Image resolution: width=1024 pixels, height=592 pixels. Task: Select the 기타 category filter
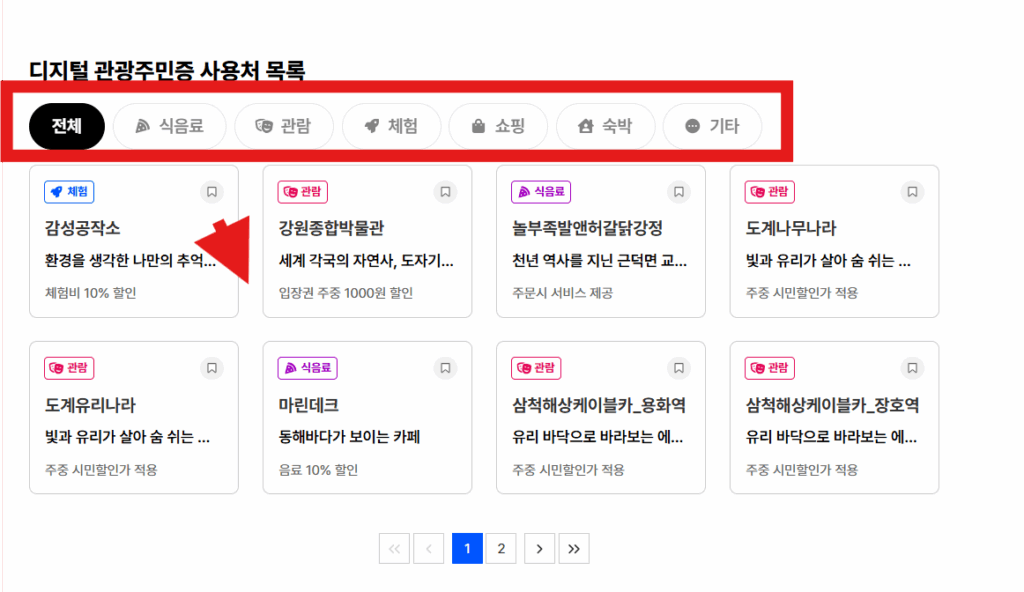coord(712,126)
